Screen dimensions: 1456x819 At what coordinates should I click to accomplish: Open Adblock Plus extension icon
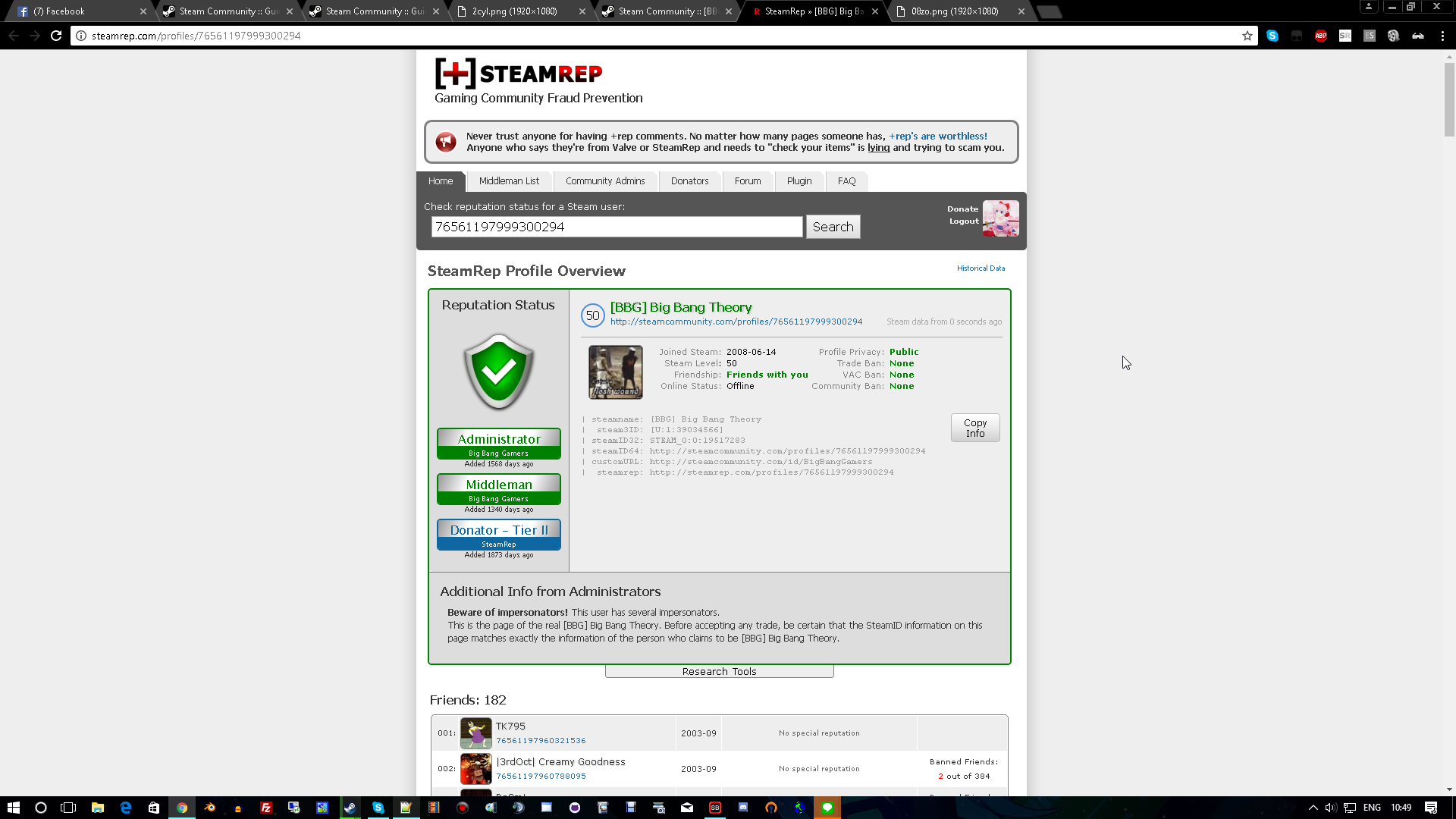tap(1321, 36)
